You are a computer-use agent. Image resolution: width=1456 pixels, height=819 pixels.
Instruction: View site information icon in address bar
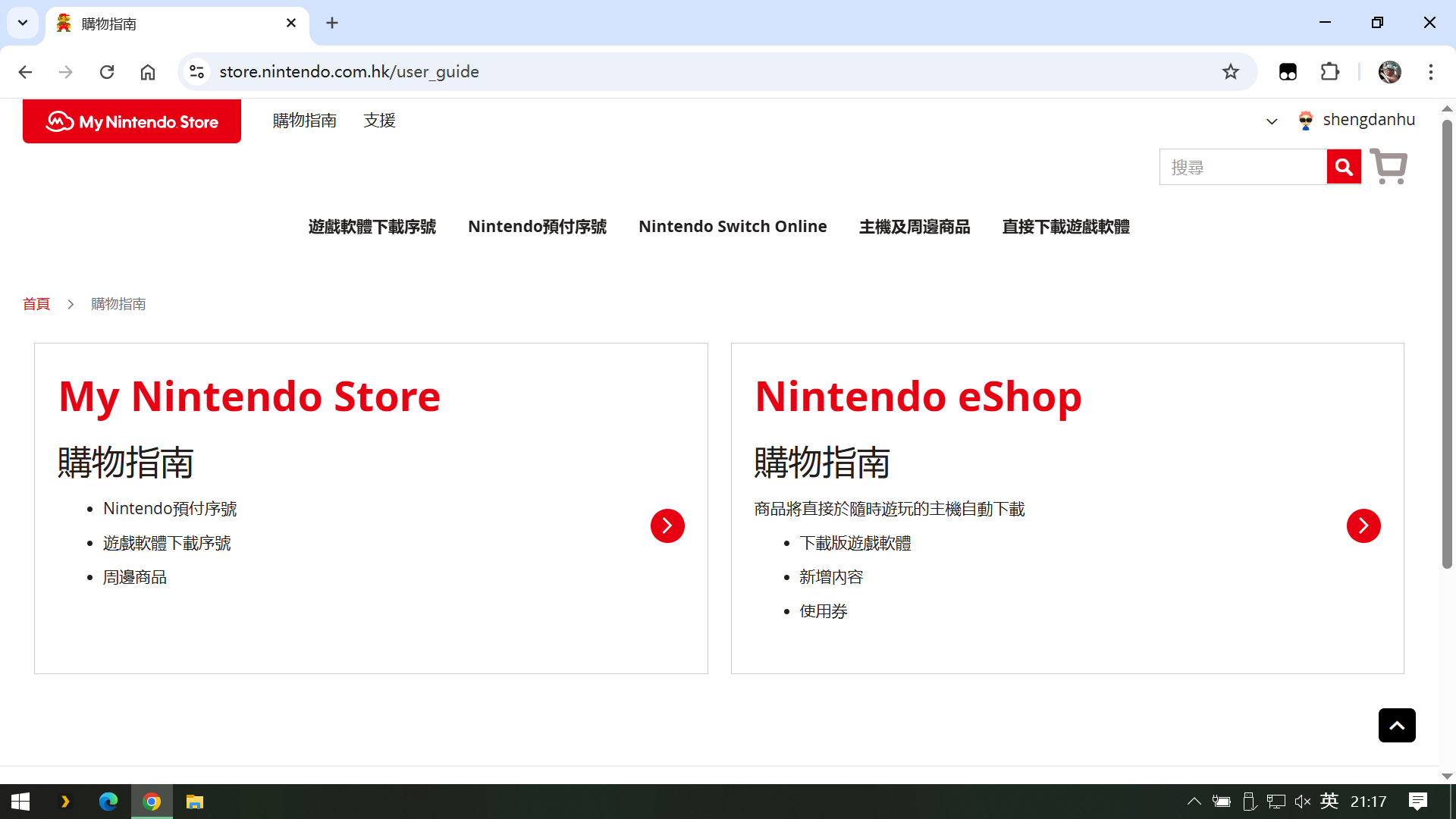(196, 71)
